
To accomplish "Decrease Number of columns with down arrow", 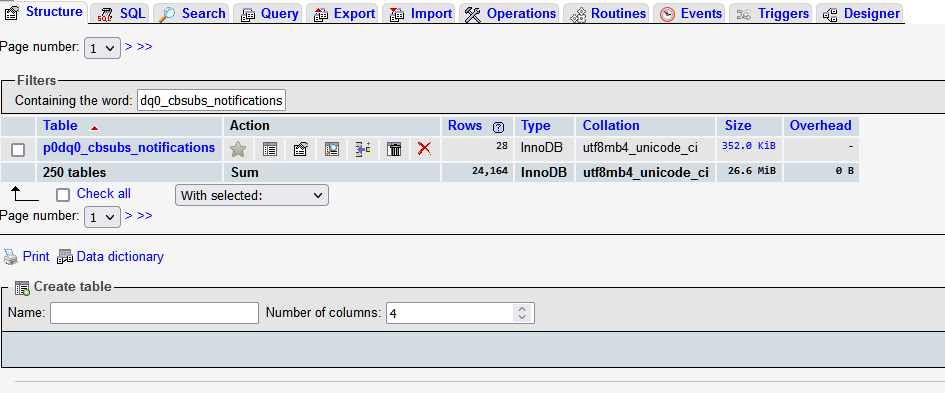I will pos(522,318).
